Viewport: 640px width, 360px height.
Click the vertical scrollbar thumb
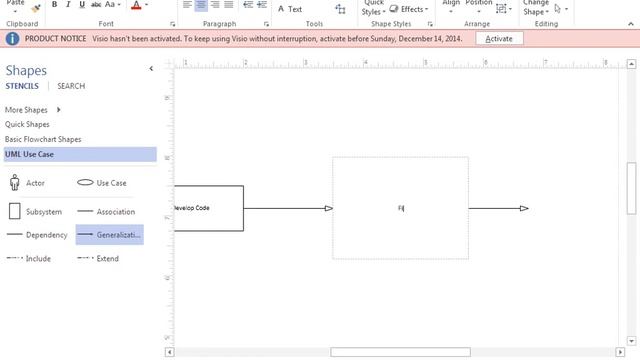point(631,188)
